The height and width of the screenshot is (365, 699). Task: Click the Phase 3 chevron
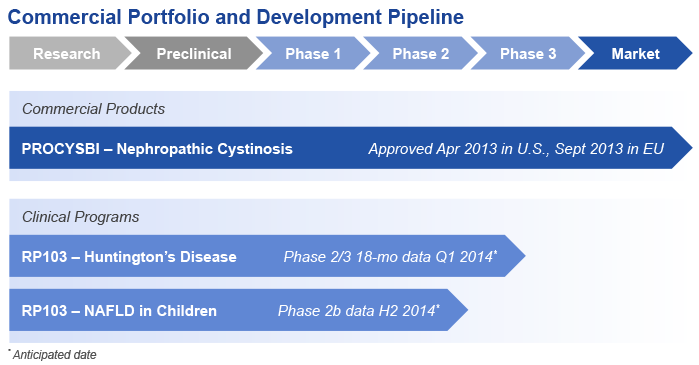tap(528, 53)
